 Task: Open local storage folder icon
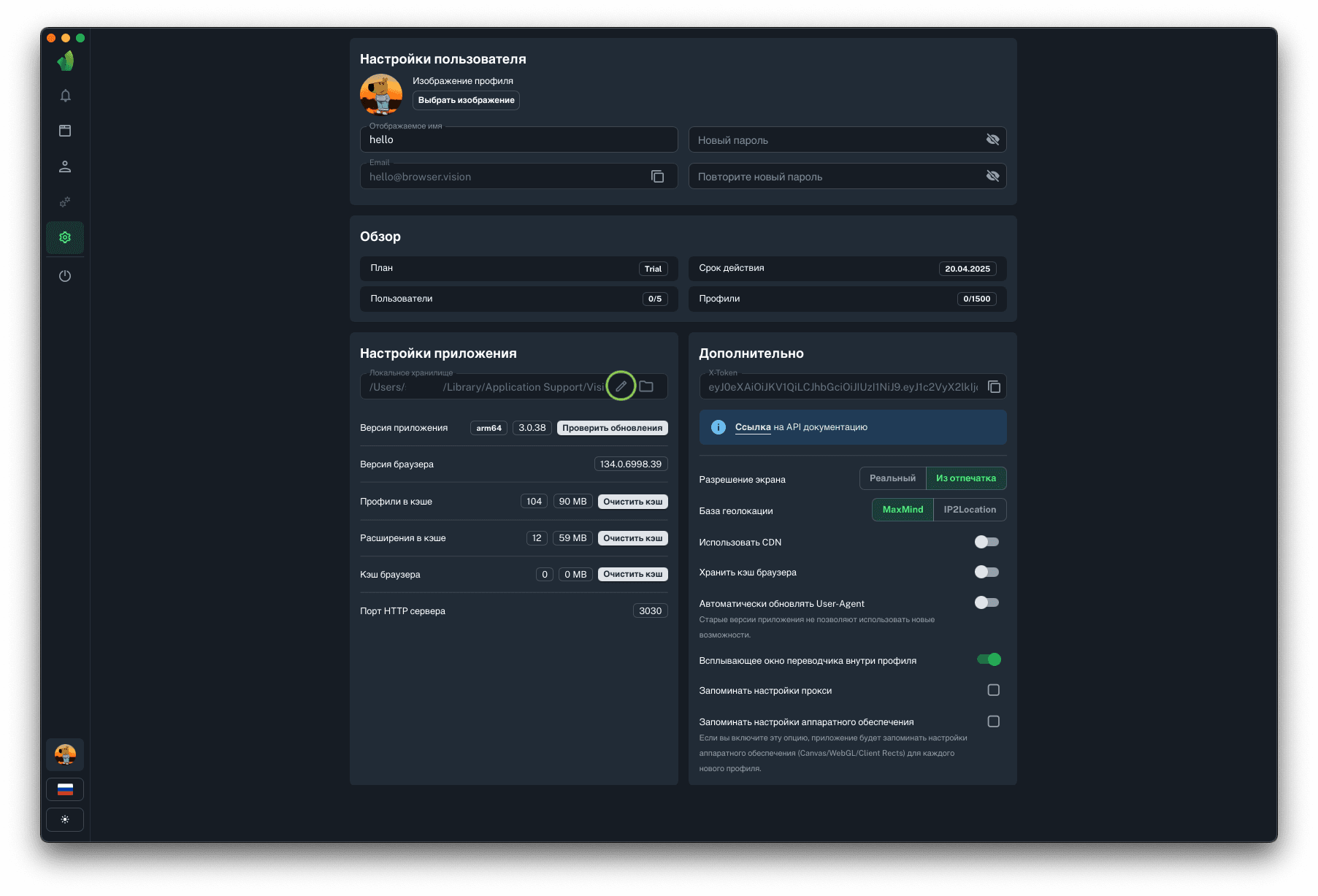point(646,386)
